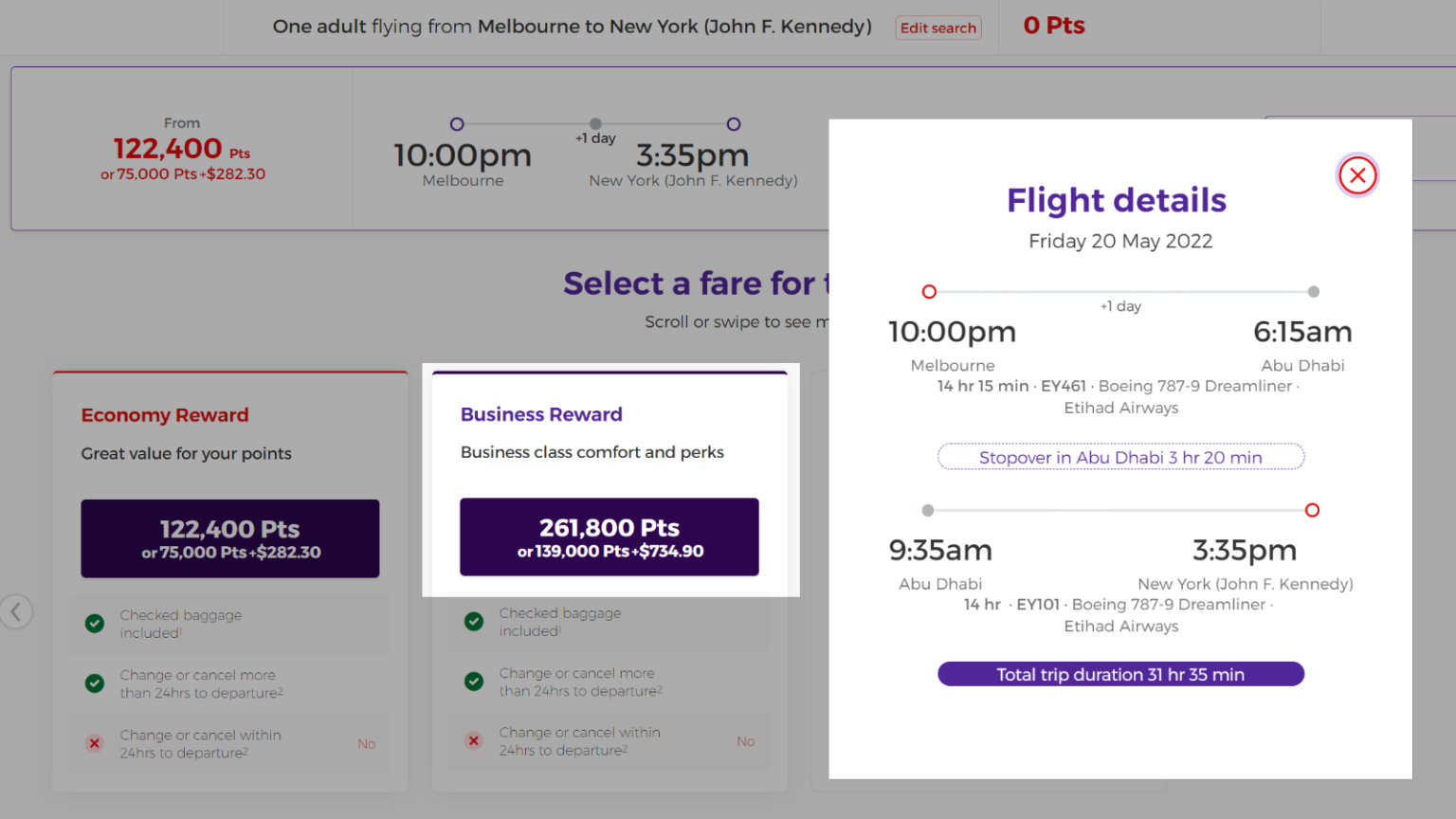This screenshot has width=1456, height=819.
Task: Click the checked baggage included checkmark icon on Economy Reward
Action: [94, 624]
